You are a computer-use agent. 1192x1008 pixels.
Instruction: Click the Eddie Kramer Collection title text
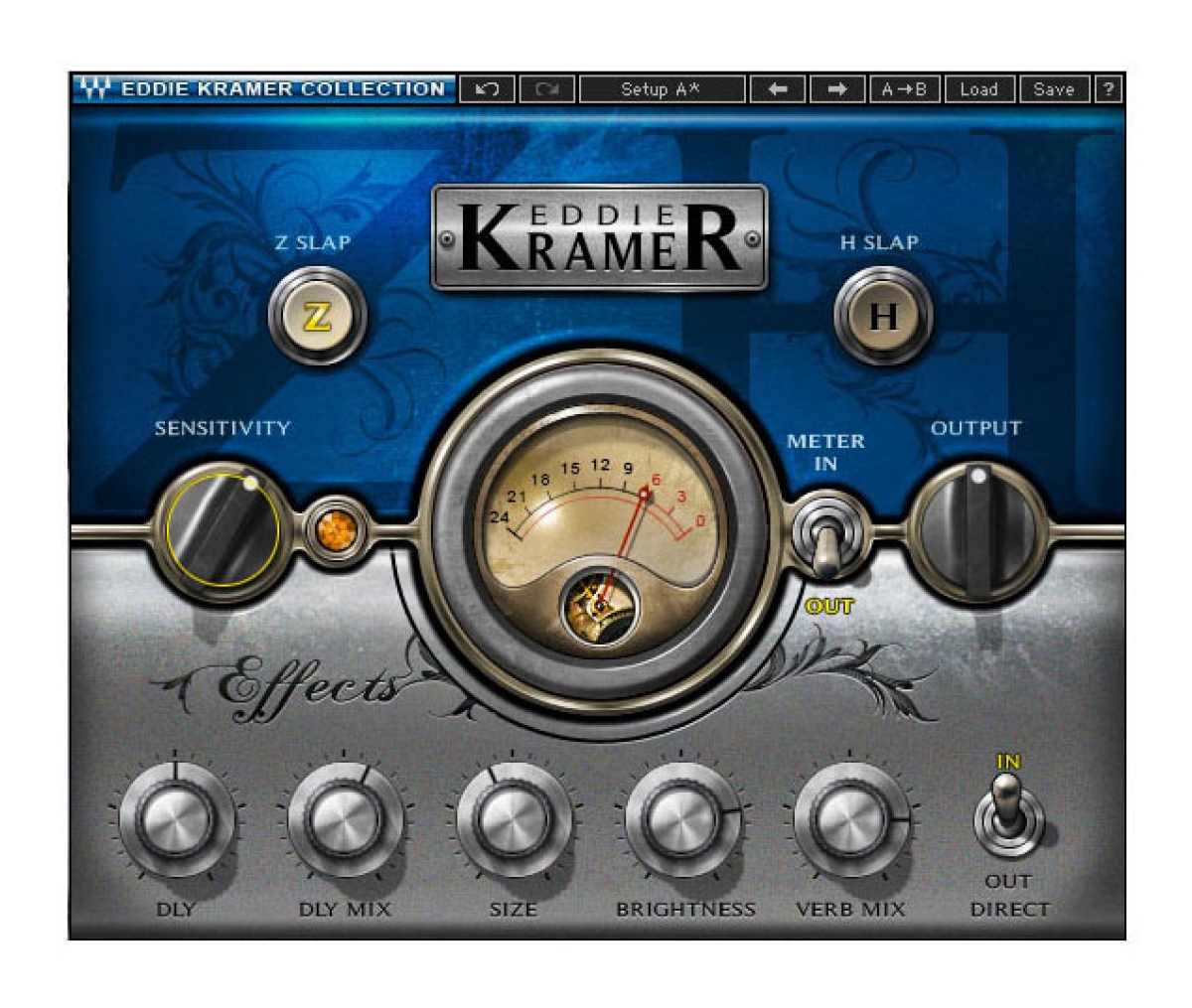[x=283, y=89]
